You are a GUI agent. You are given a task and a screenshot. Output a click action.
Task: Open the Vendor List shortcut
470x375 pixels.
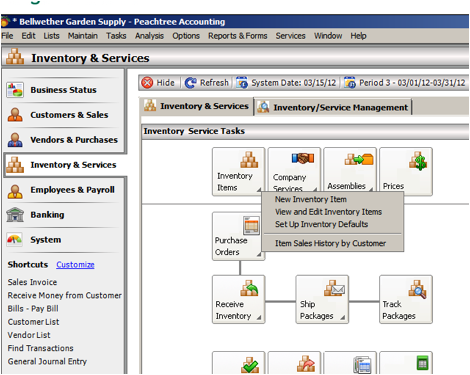[29, 335]
